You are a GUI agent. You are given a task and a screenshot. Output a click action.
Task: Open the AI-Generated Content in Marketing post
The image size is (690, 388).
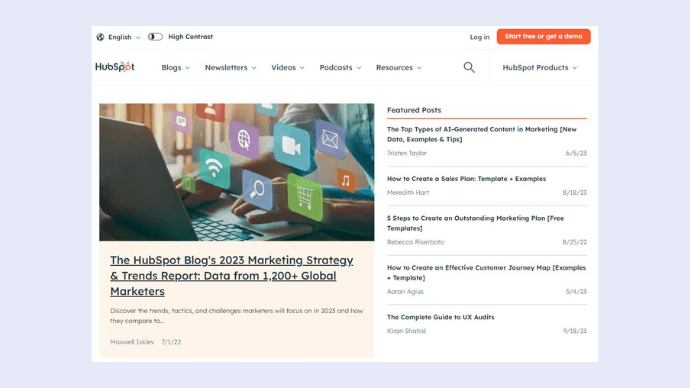click(x=482, y=134)
